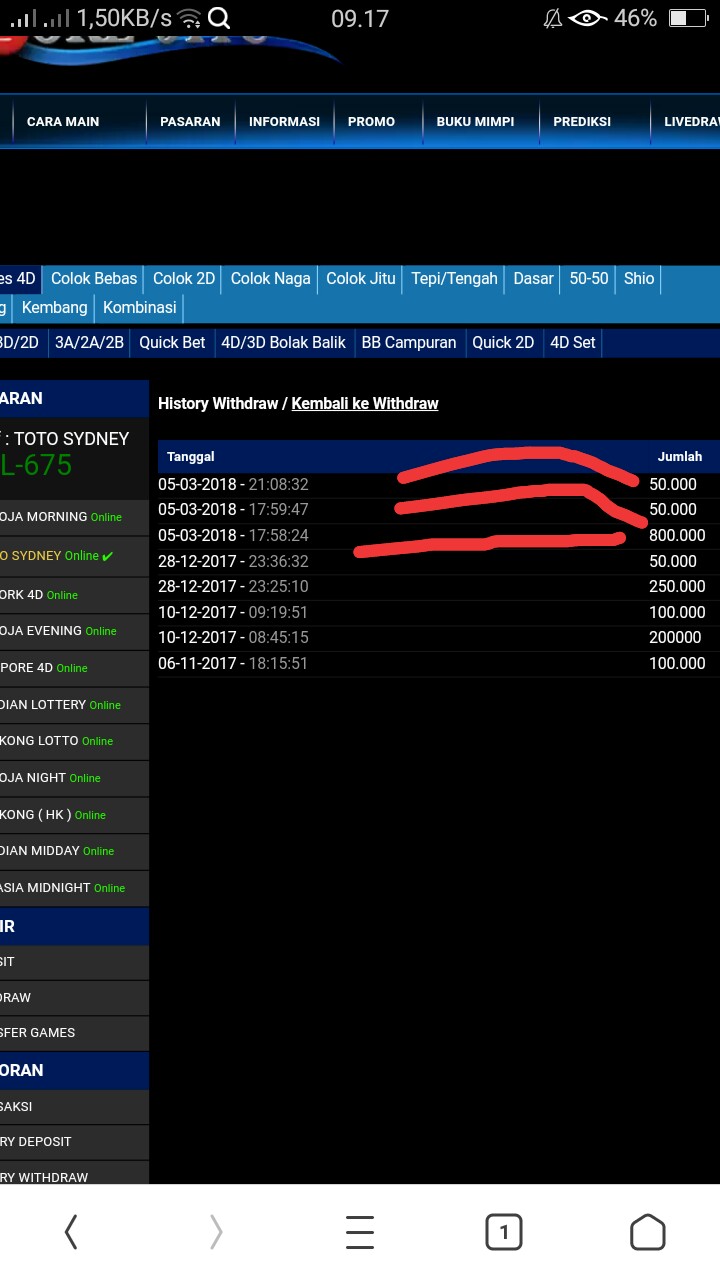This screenshot has height=1280, width=720.
Task: Open the 4D/3D Bolak Balik tab
Action: click(x=283, y=342)
